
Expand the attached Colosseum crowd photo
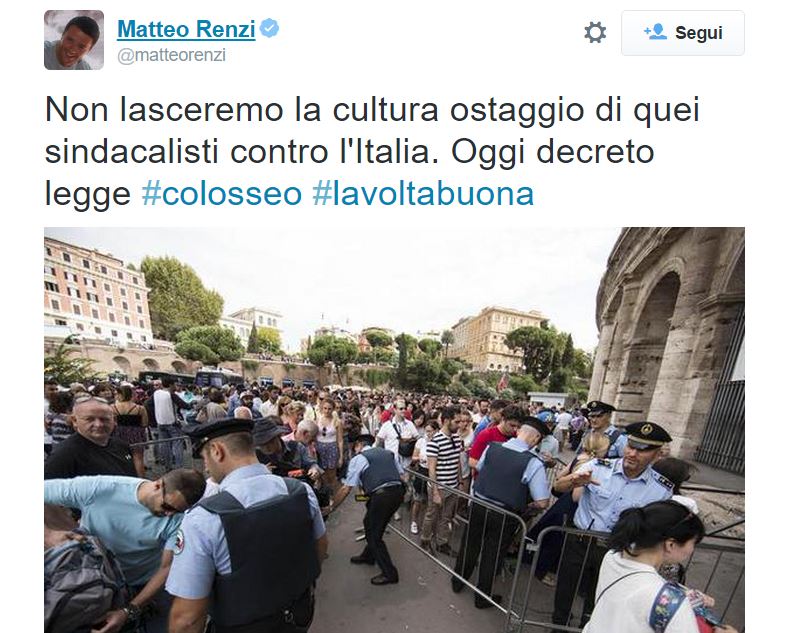(x=394, y=430)
